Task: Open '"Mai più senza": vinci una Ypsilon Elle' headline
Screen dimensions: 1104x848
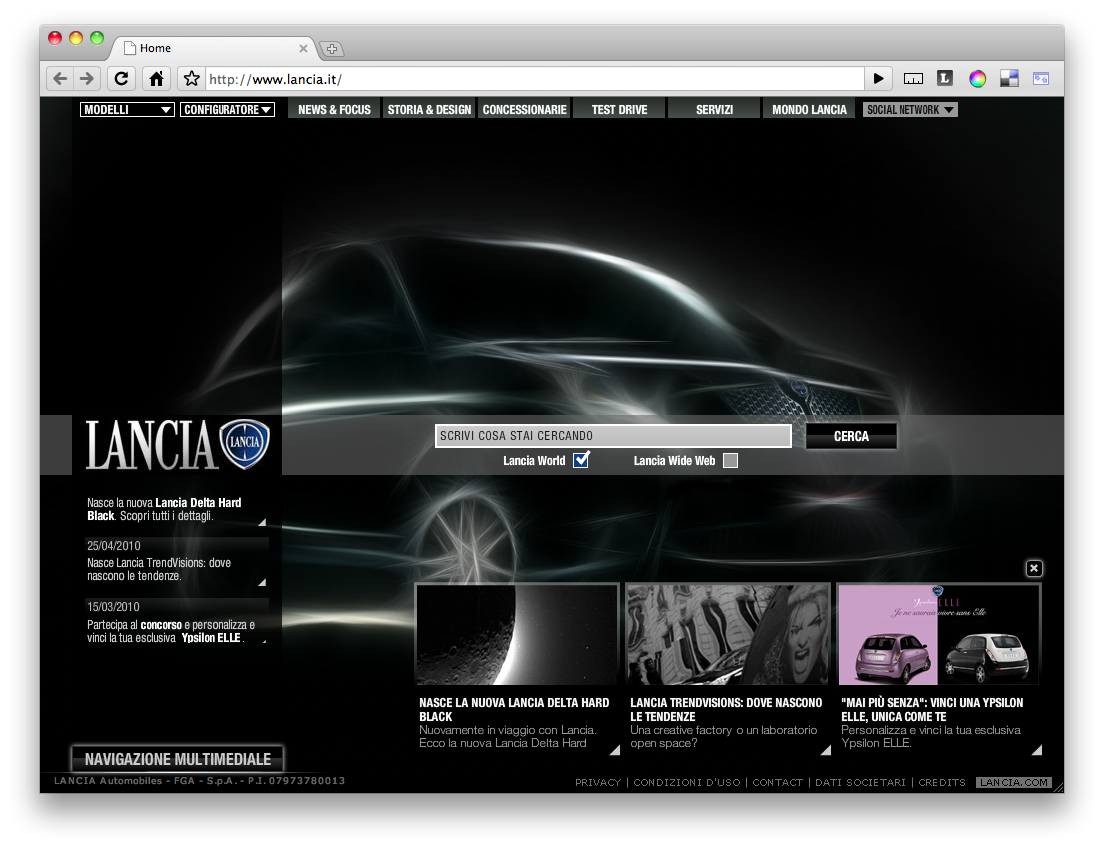Action: point(932,709)
